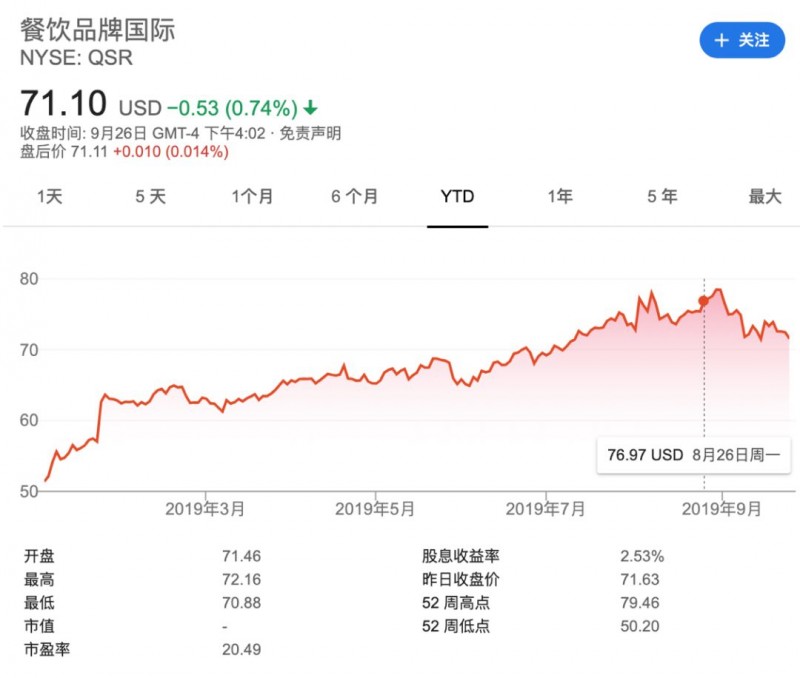Click the NYSE: QSR ticker label
The width and height of the screenshot is (800, 678).
[76, 58]
